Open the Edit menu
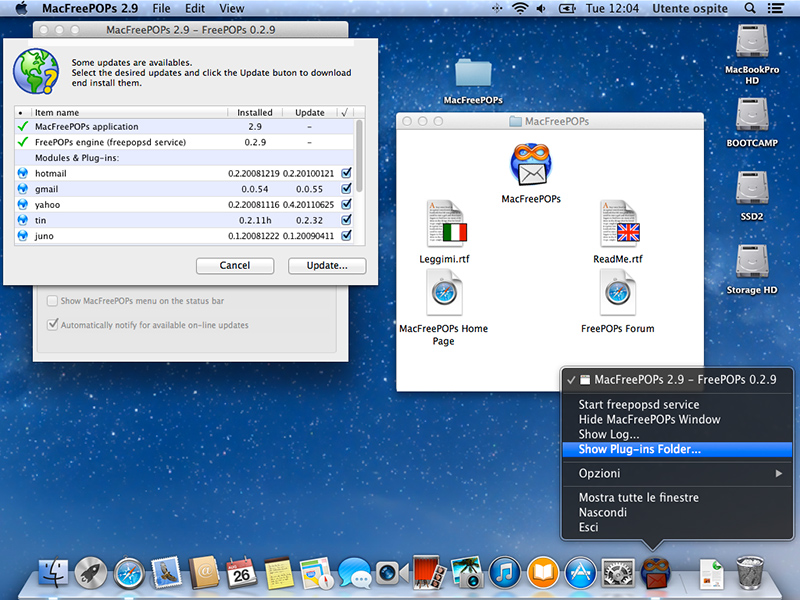 click(x=195, y=8)
